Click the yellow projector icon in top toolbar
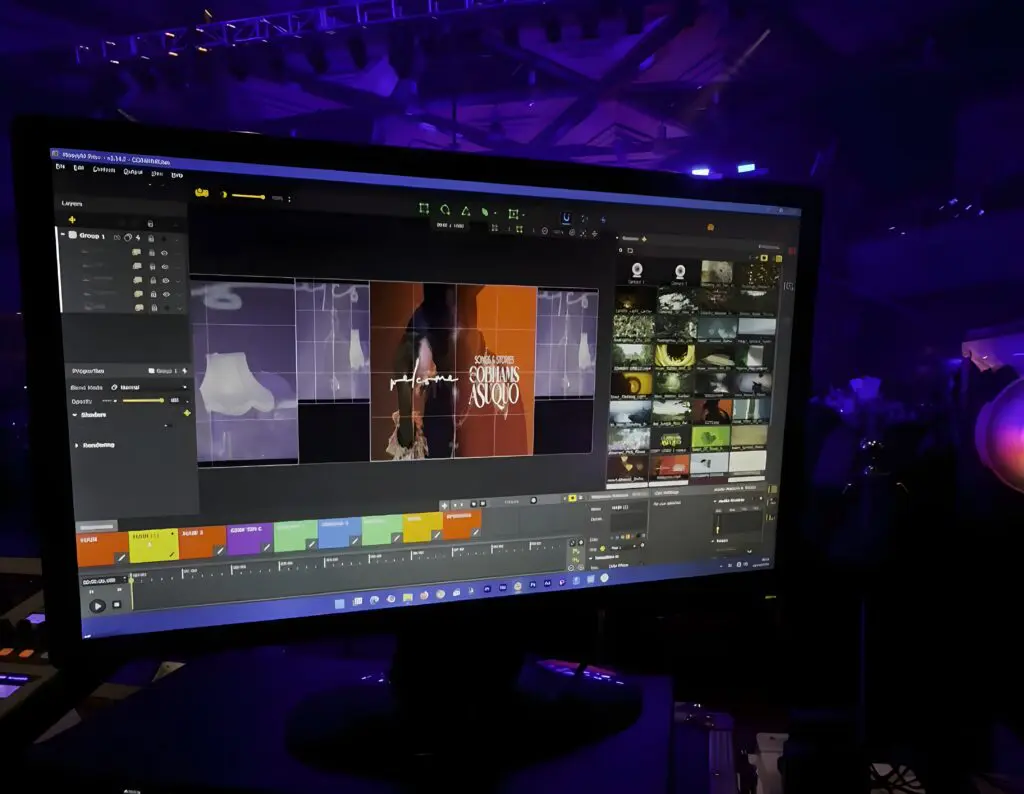This screenshot has width=1024, height=794. pos(202,193)
